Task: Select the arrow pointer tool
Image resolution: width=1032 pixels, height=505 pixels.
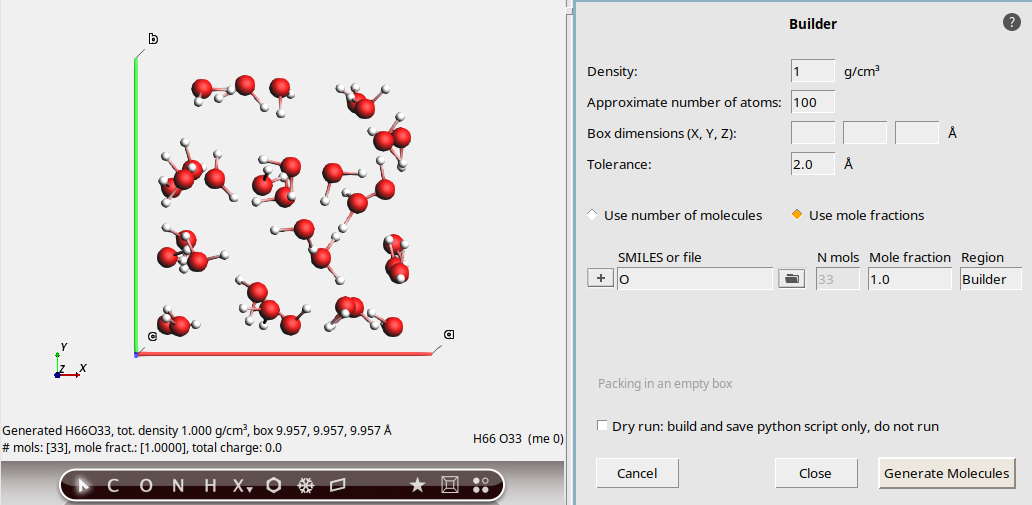Action: (84, 486)
